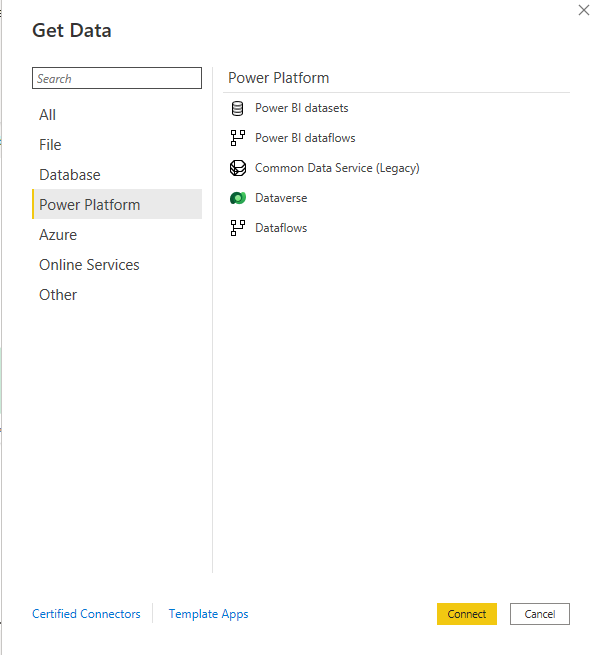Click the Power BI dataflows branch icon
Viewport: 594px width, 655px height.
pos(238,138)
